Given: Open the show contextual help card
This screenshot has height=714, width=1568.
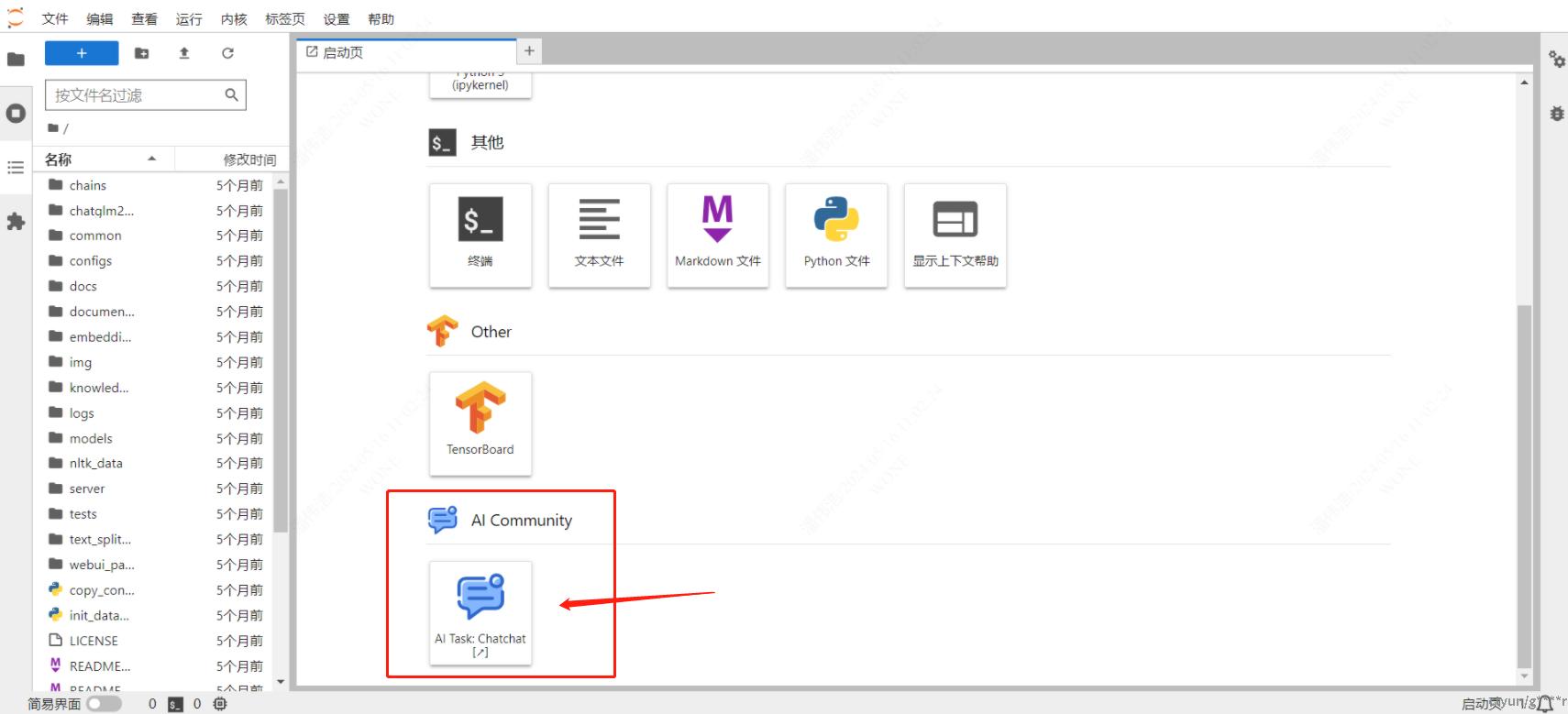Looking at the screenshot, I should (x=955, y=235).
